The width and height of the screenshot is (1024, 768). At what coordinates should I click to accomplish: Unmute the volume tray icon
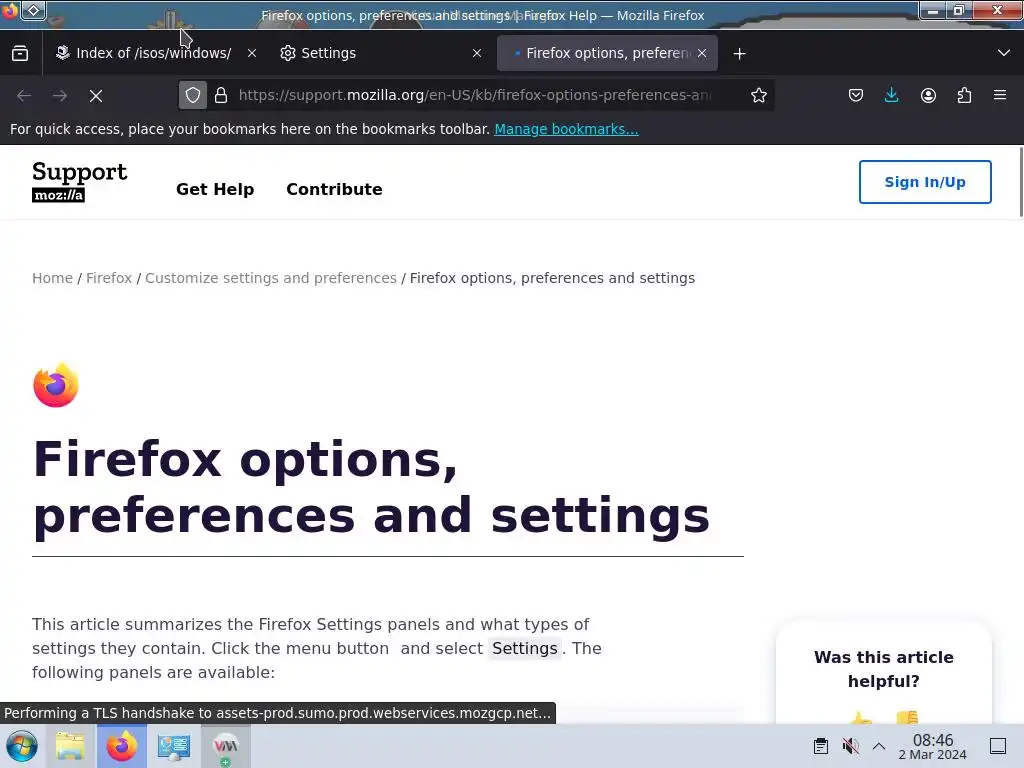tap(850, 746)
